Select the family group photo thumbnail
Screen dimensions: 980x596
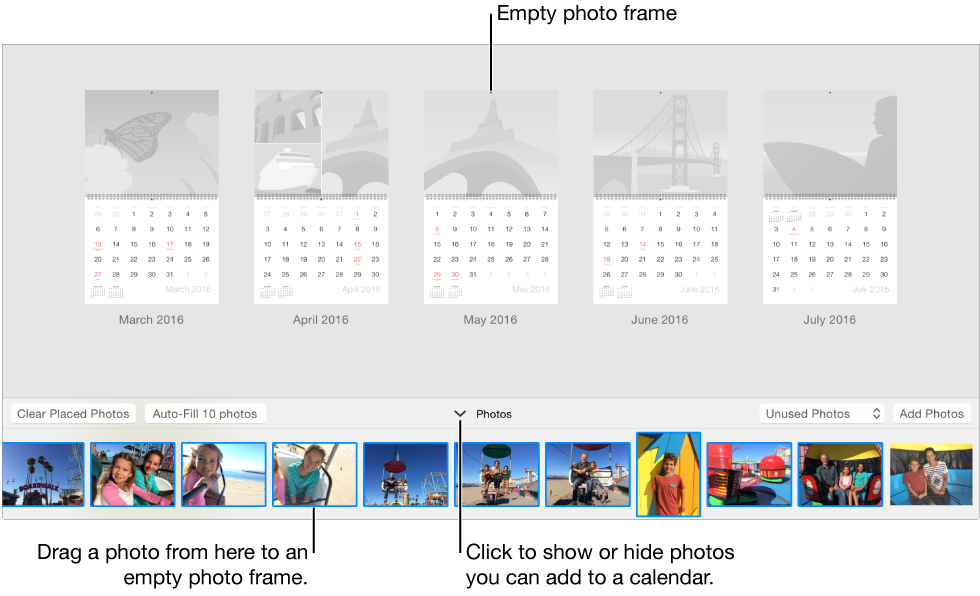840,474
